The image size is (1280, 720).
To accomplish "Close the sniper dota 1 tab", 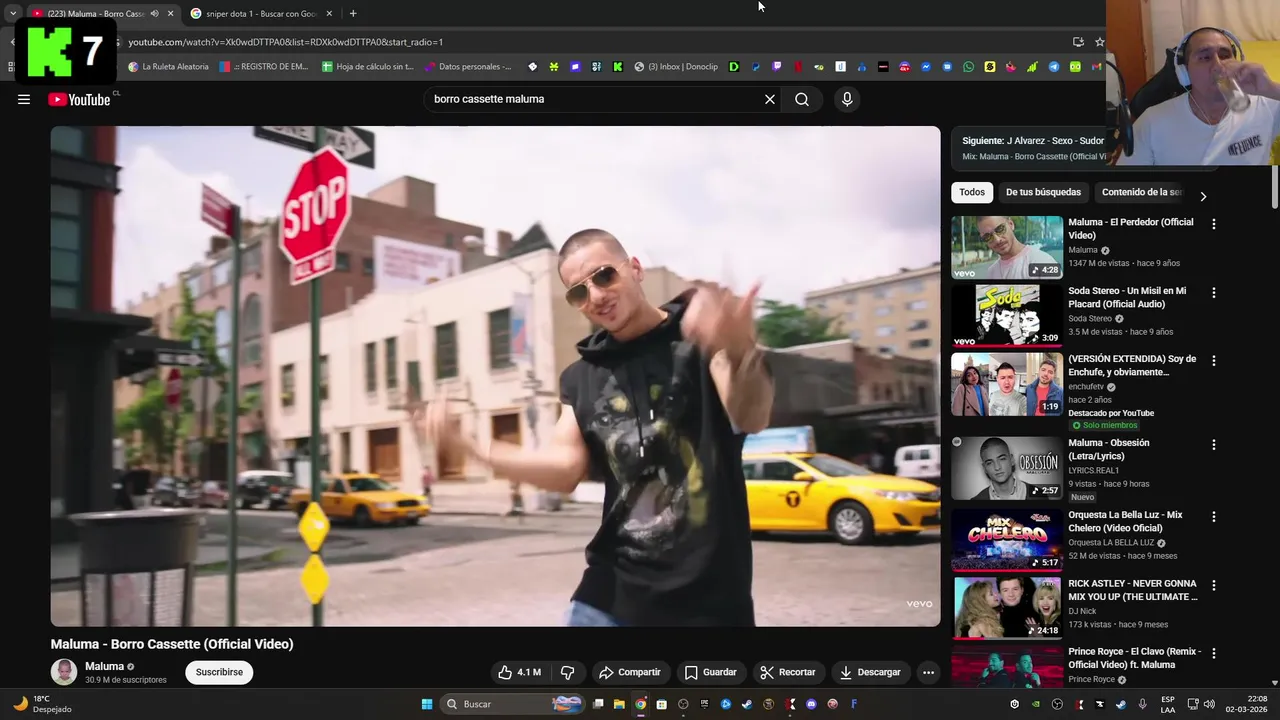I will [329, 14].
